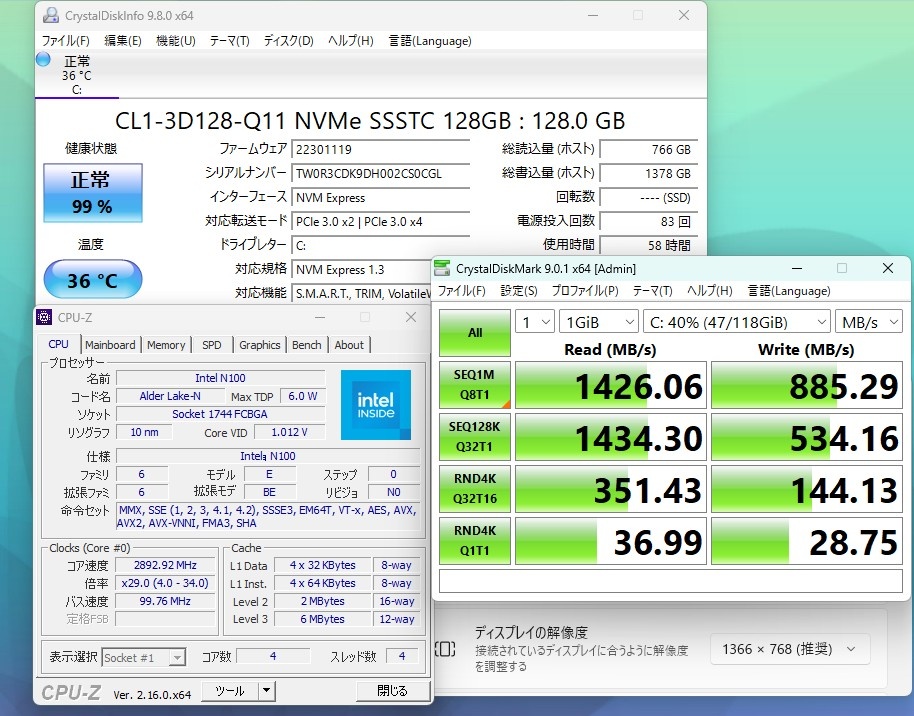Viewport: 914px width, 716px height.
Task: Open the drive dropdown C: 40% (47/118GiB)
Action: pos(737,322)
